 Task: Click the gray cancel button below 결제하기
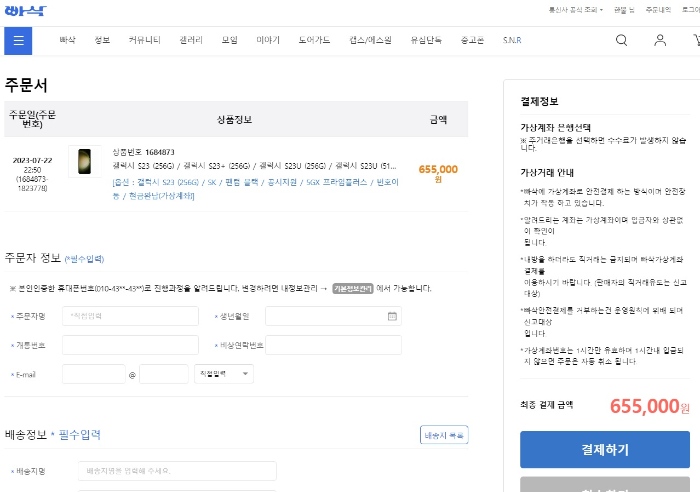pos(604,484)
